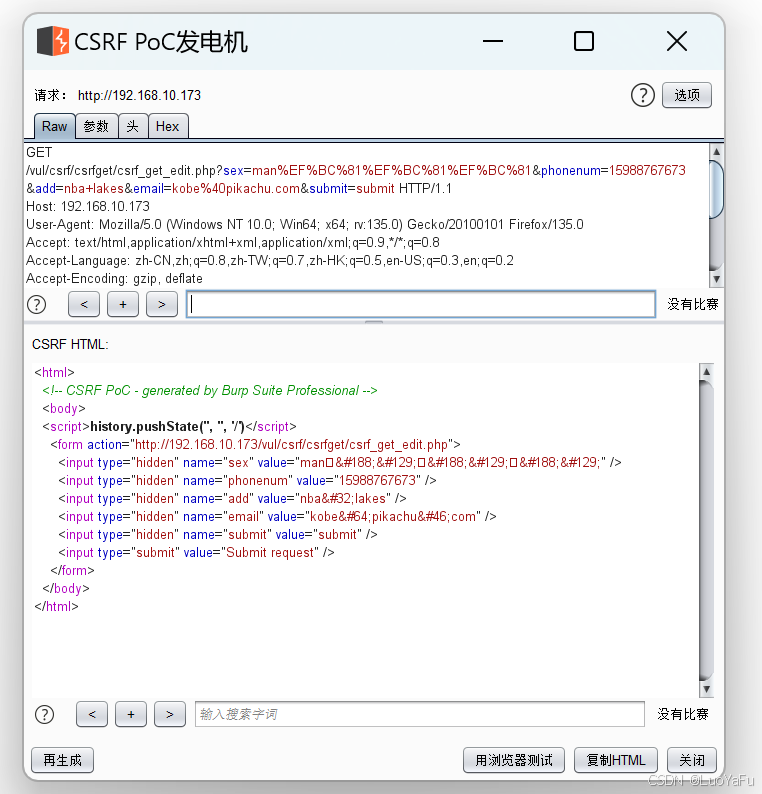The image size is (762, 794).
Task: Click the + button in request search bar
Action: (x=123, y=304)
